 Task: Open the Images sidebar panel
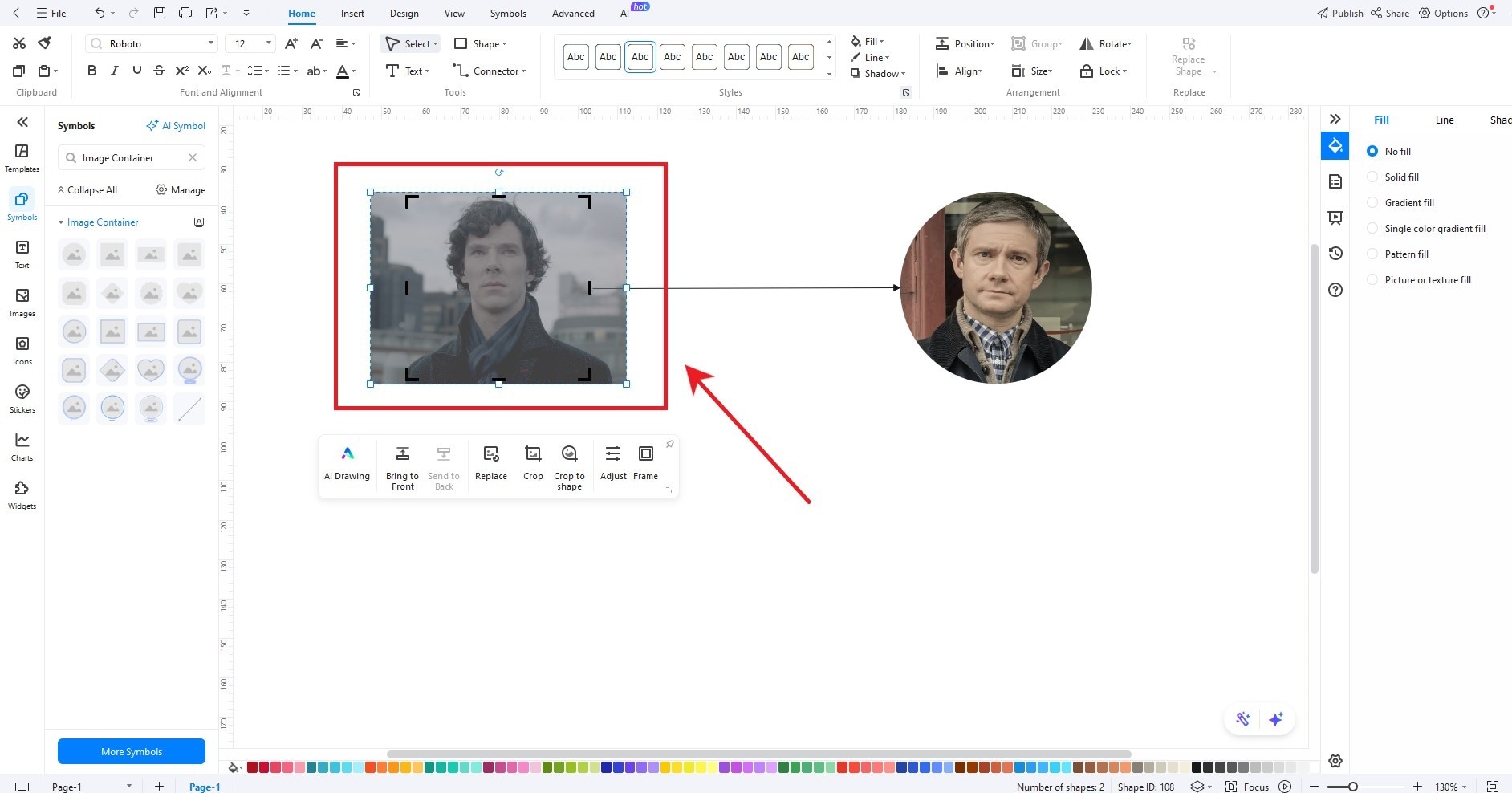(x=22, y=303)
